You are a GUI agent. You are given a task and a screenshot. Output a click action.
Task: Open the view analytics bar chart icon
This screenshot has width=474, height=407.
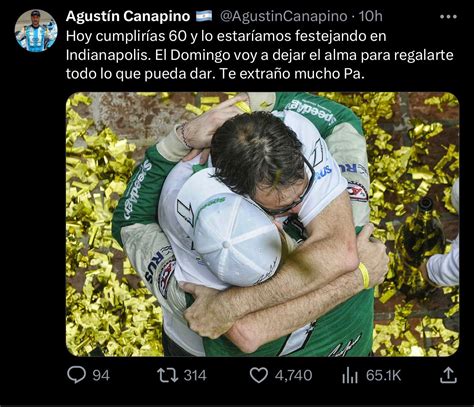click(x=350, y=376)
